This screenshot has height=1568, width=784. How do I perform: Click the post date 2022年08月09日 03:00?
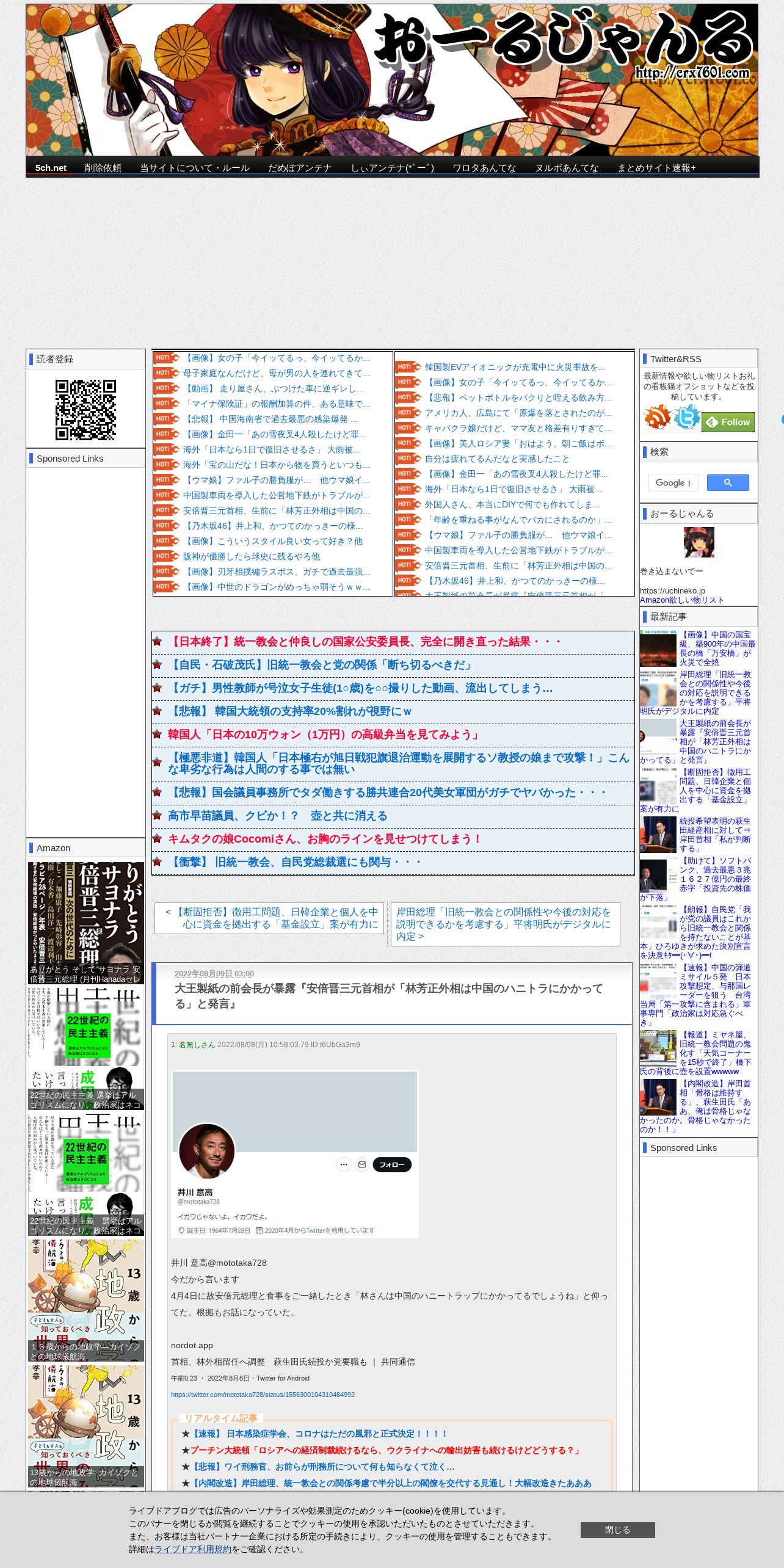point(214,973)
